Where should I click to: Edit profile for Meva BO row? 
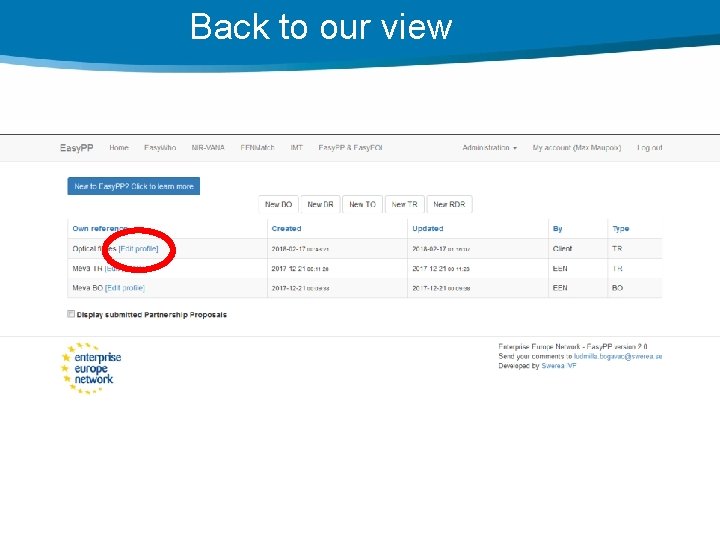tap(125, 288)
